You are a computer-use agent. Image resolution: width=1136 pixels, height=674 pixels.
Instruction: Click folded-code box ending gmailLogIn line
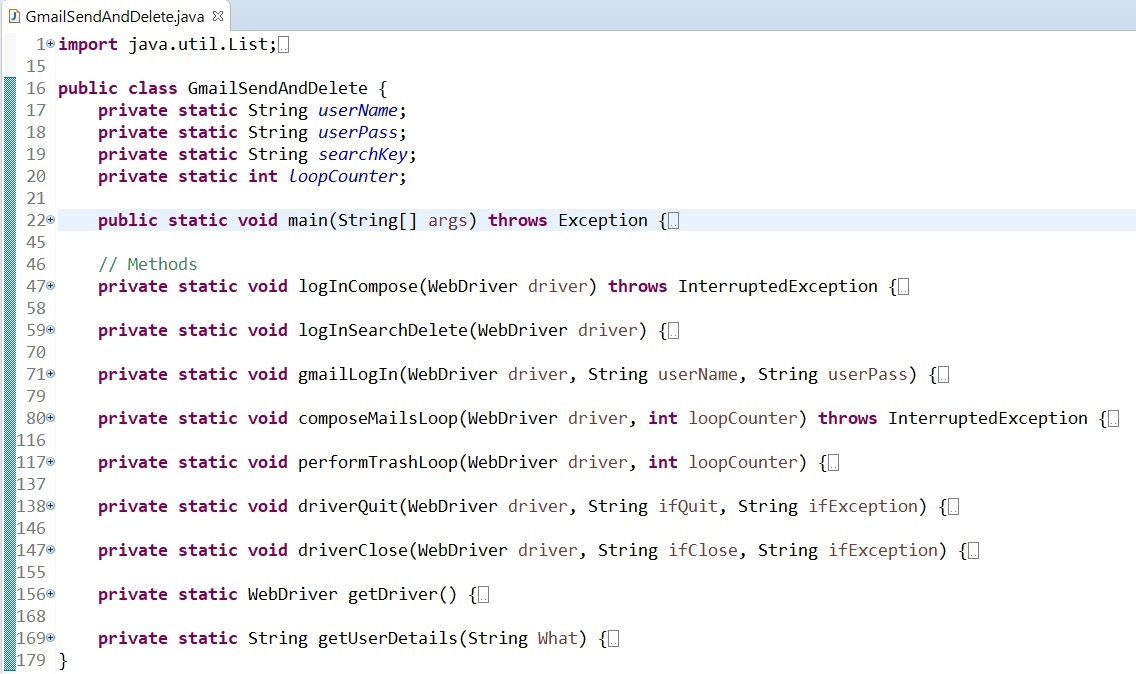[943, 375]
